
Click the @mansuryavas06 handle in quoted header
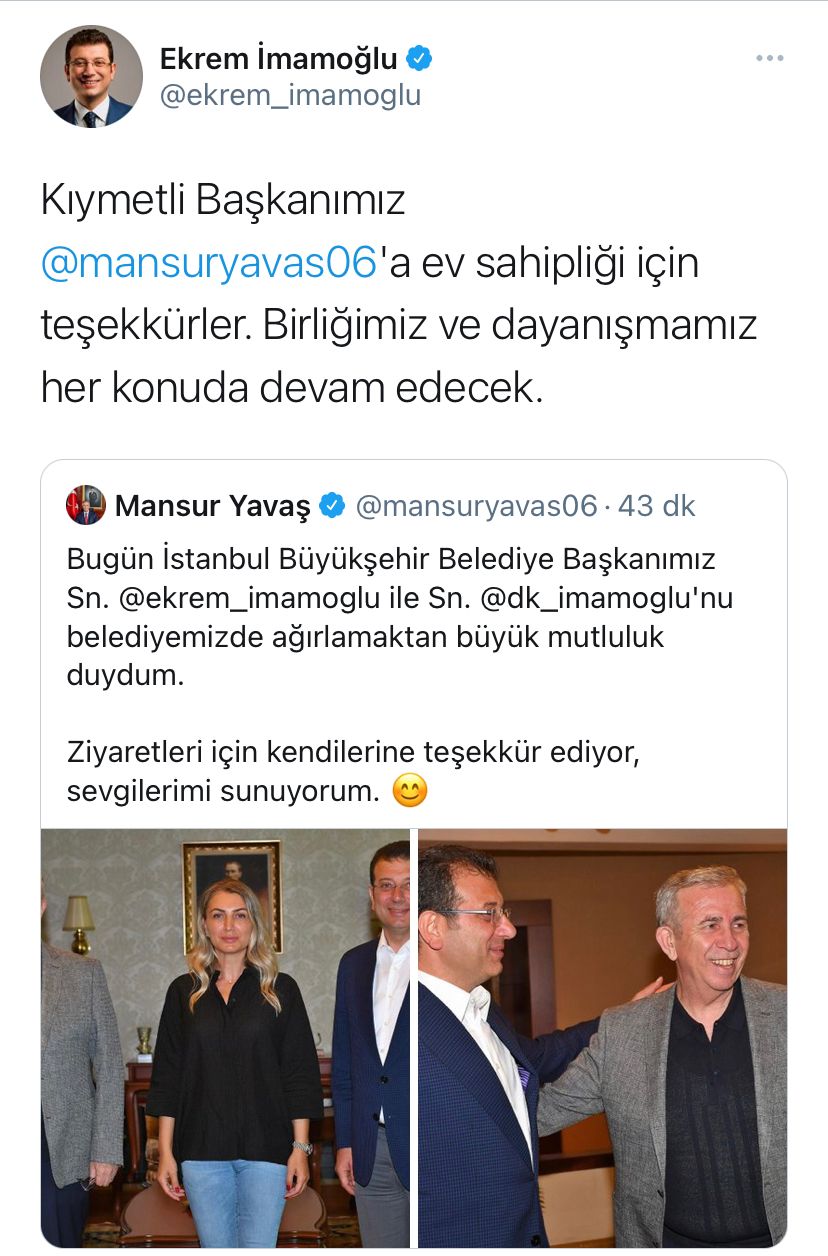coord(476,506)
